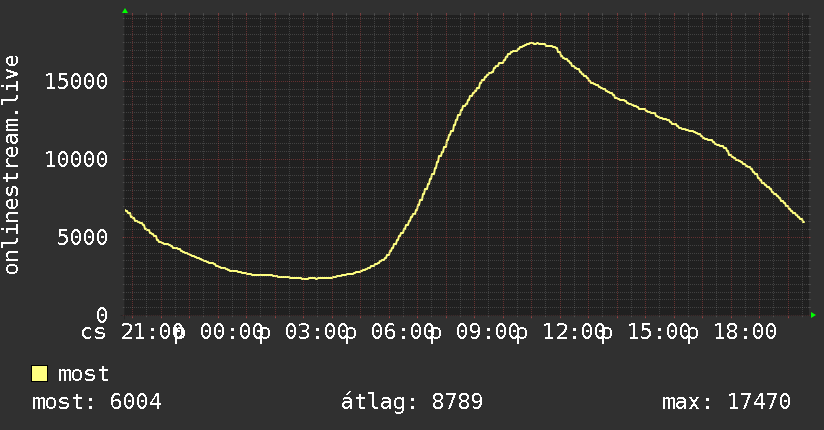Click the green arrow ending the x-axis
824x430 pixels.
(x=813, y=315)
